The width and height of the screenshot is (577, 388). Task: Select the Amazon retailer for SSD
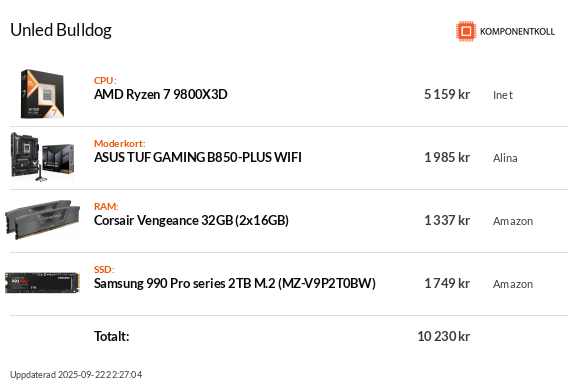pos(513,284)
